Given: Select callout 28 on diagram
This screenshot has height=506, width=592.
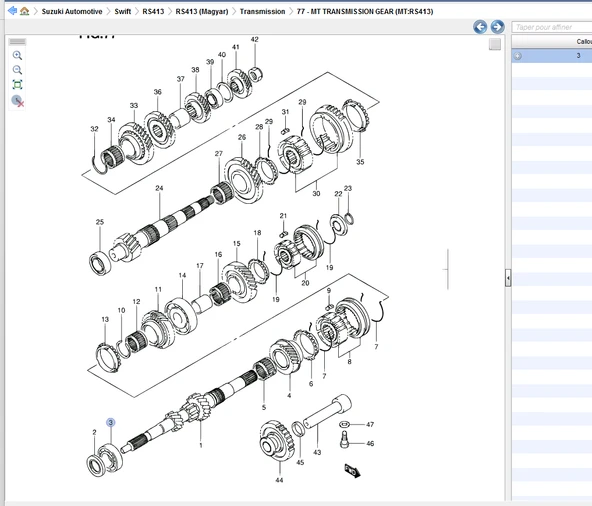Looking at the screenshot, I should (259, 127).
